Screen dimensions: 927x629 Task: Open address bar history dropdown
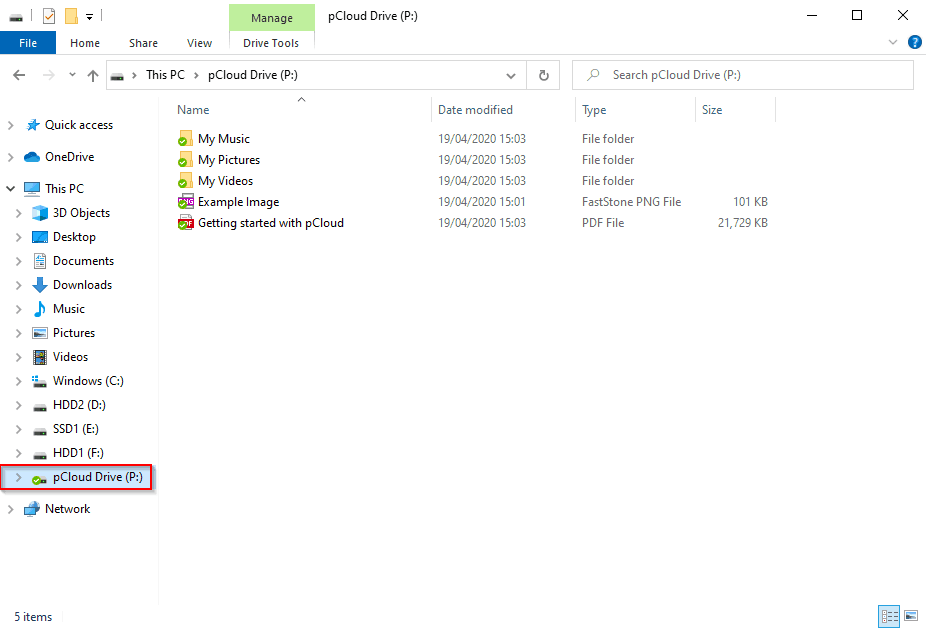pyautogui.click(x=511, y=76)
